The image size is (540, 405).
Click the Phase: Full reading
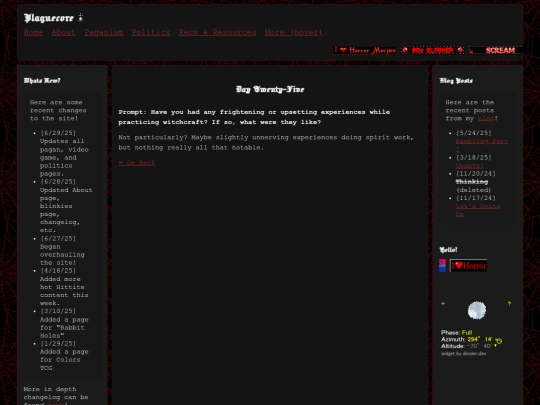(457, 332)
